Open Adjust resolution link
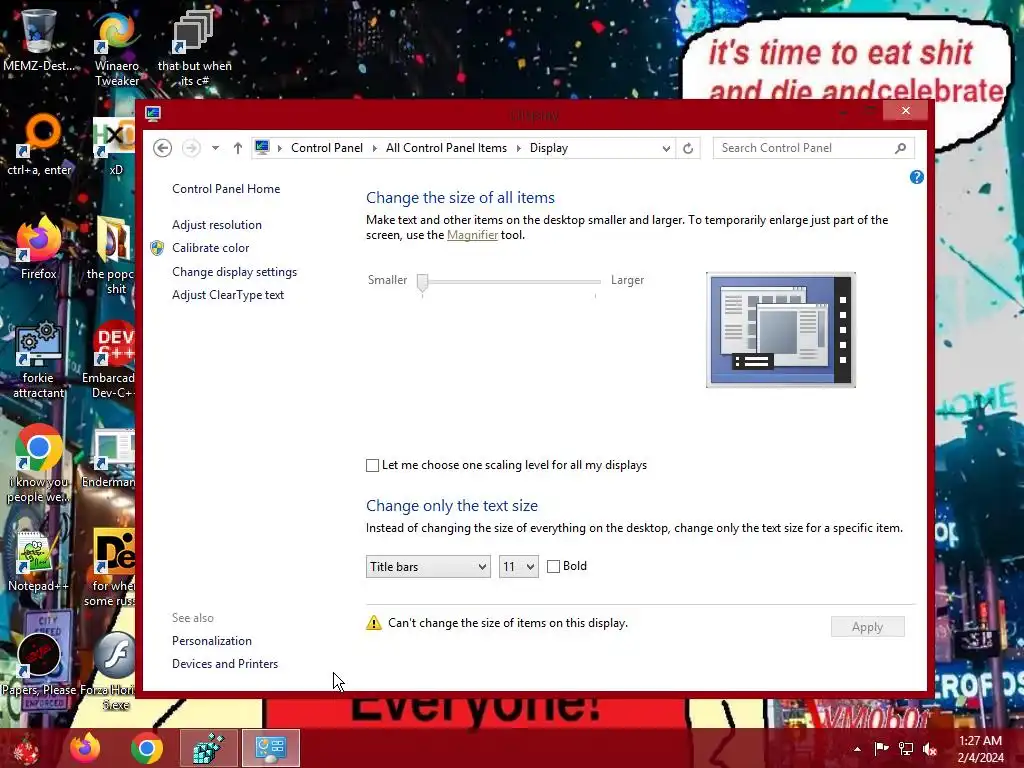 pyautogui.click(x=217, y=225)
